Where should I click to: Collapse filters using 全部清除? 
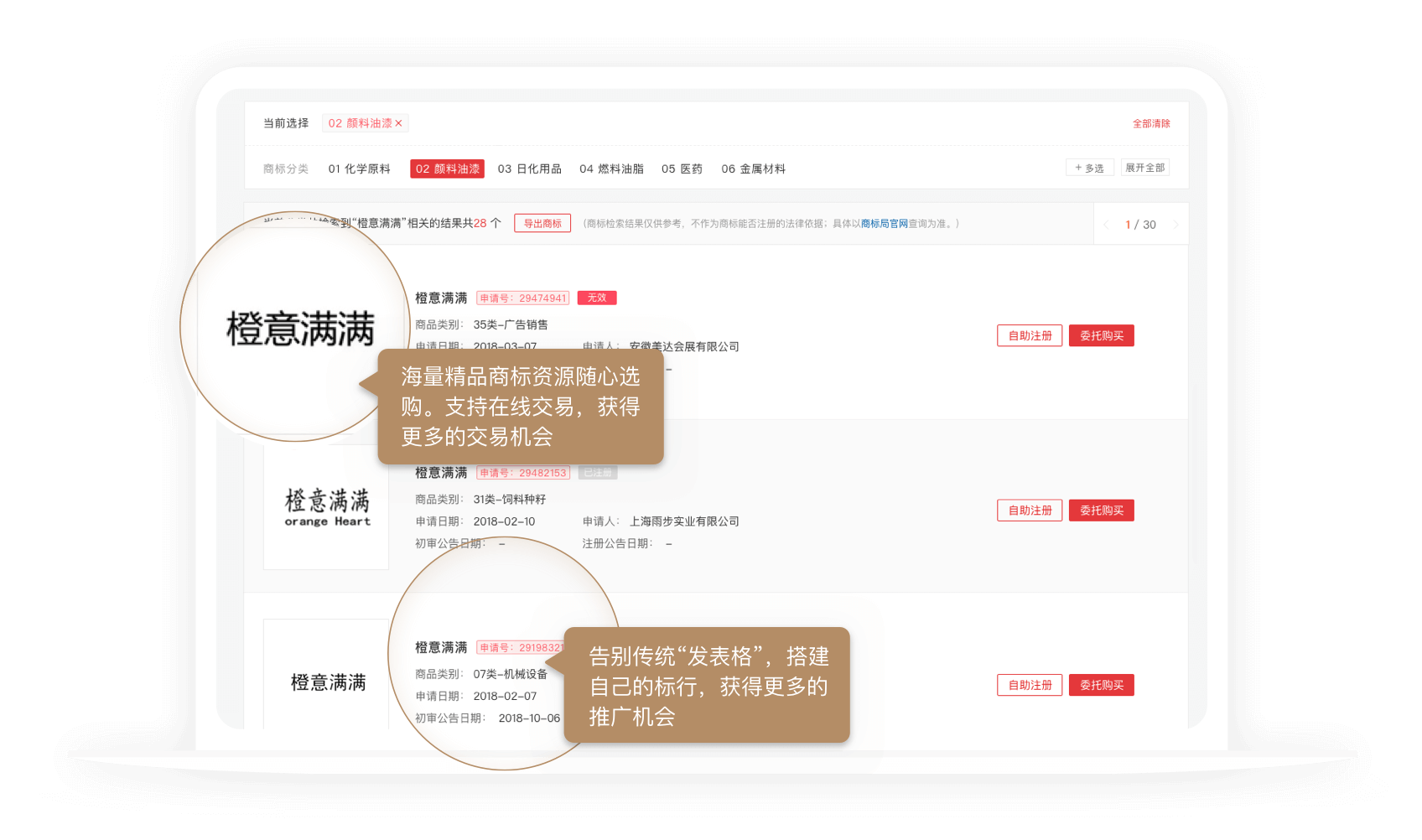click(1150, 123)
